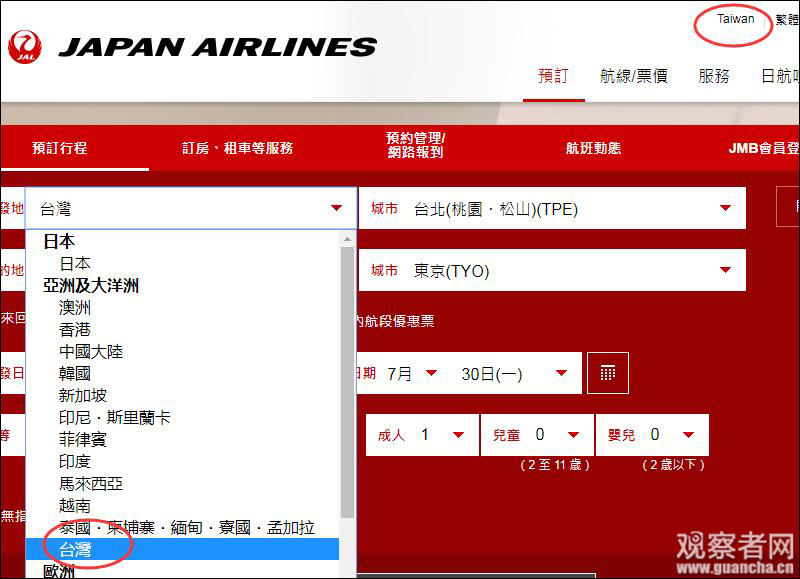The width and height of the screenshot is (800, 579).
Task: Click the country list scrollbar thumb
Action: (347, 382)
